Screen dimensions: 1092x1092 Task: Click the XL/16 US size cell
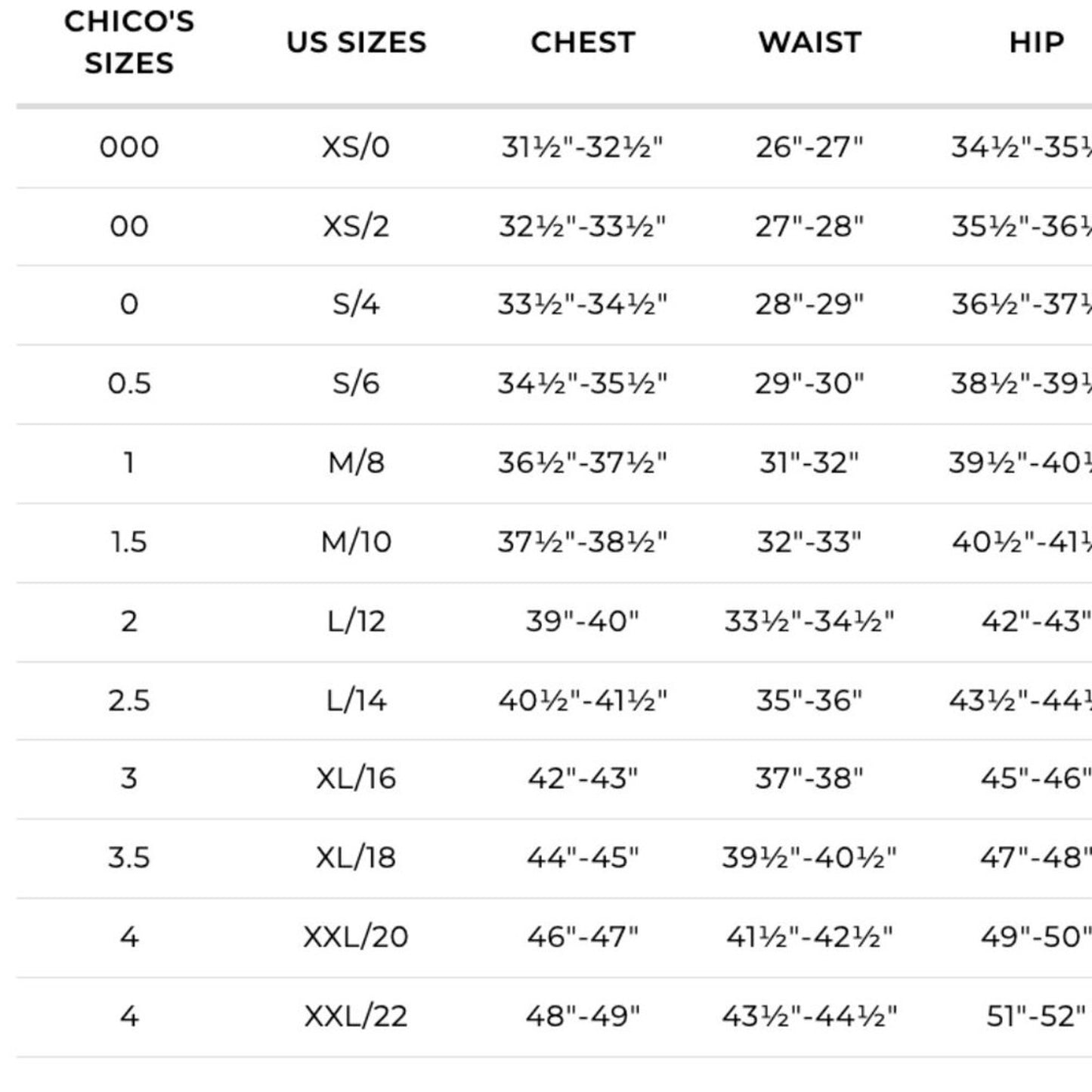(x=356, y=778)
